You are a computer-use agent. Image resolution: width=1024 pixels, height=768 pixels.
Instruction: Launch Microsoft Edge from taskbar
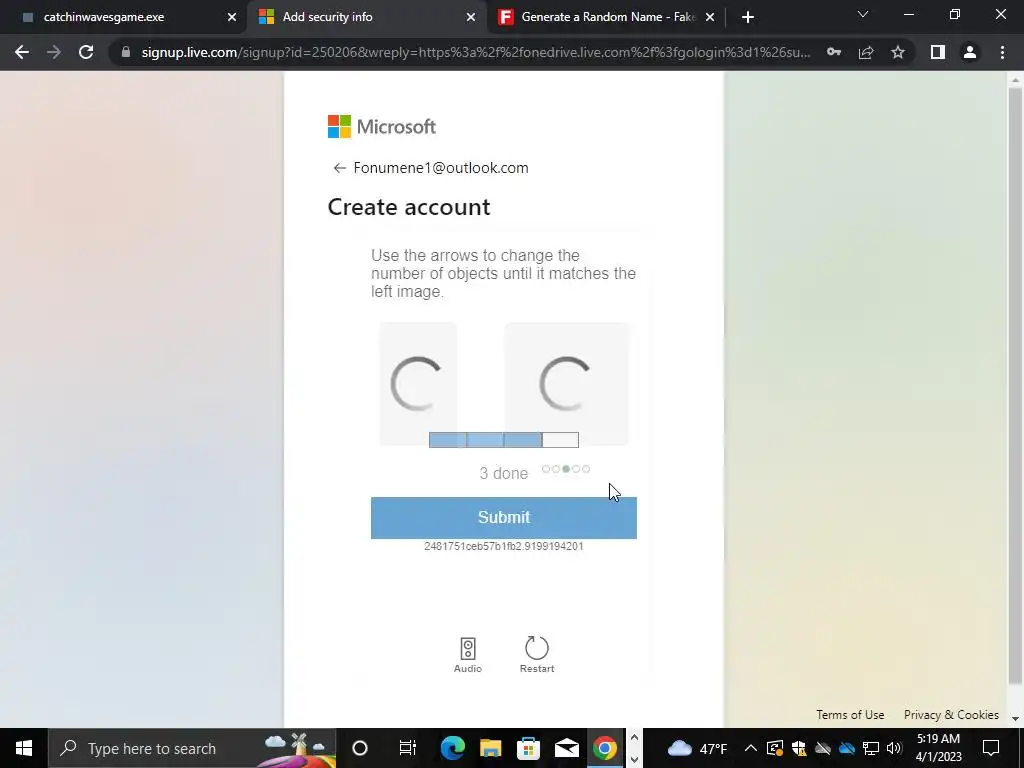(452, 748)
